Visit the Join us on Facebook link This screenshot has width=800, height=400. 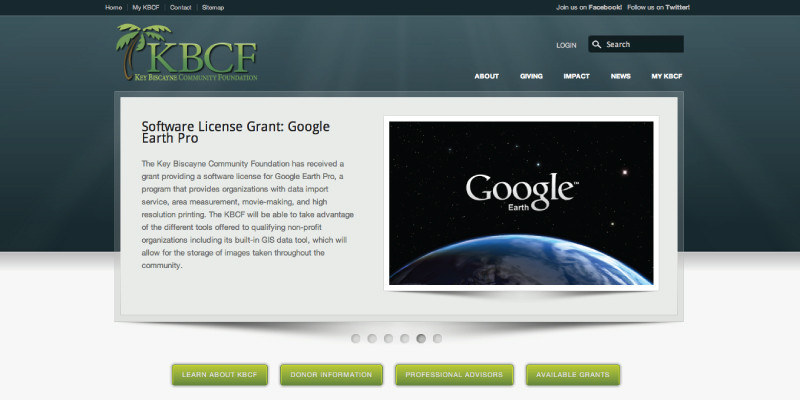[x=589, y=8]
